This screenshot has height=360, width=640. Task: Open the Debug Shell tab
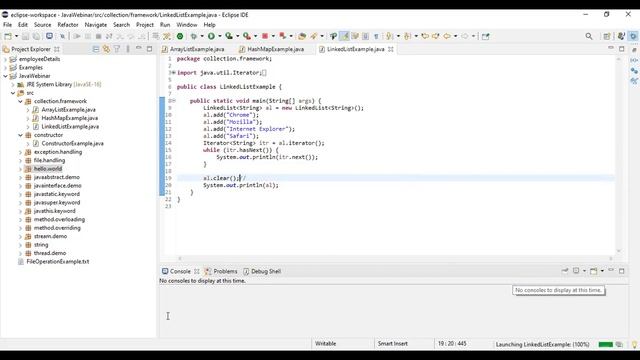[262, 271]
